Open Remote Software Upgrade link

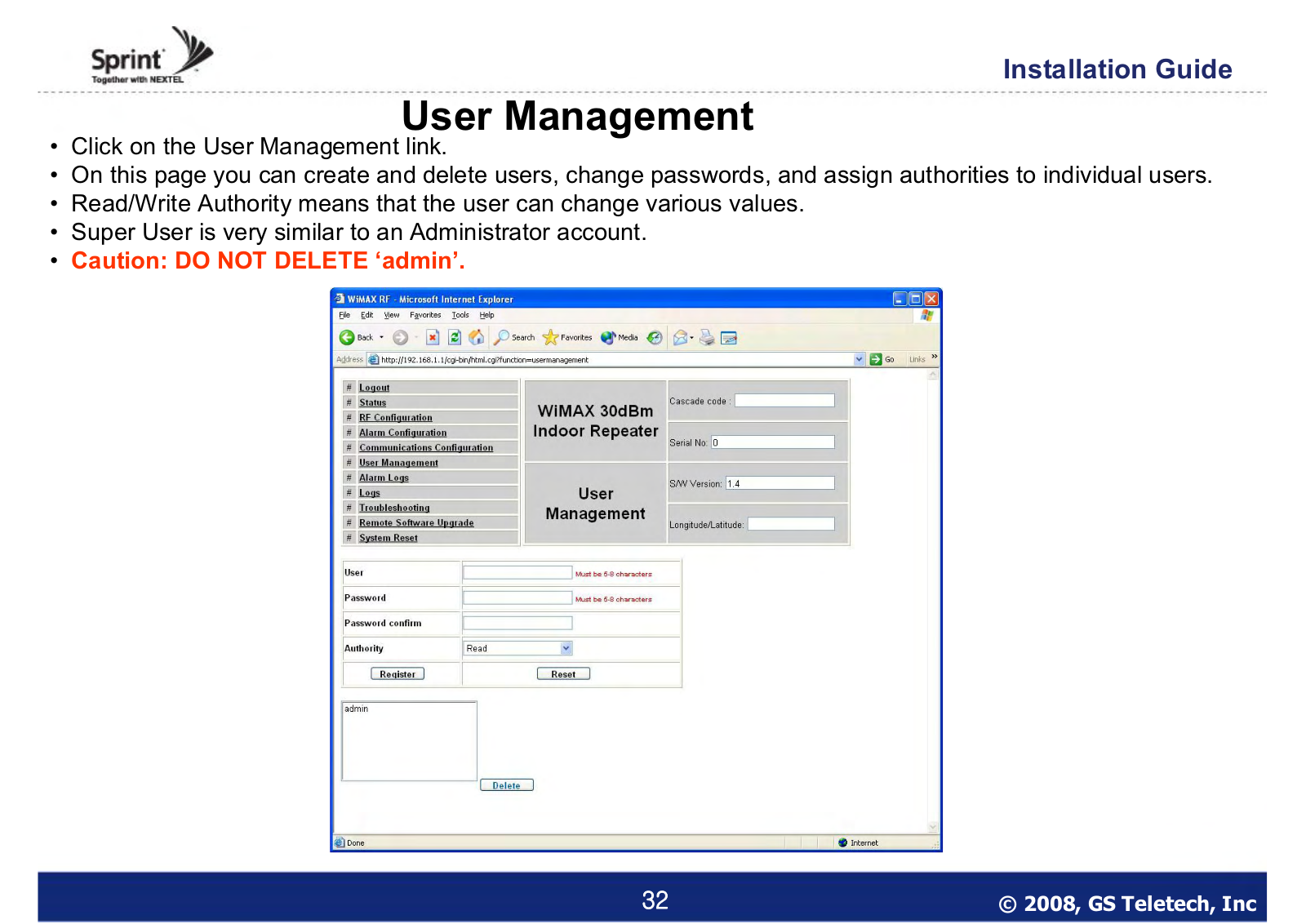point(416,522)
